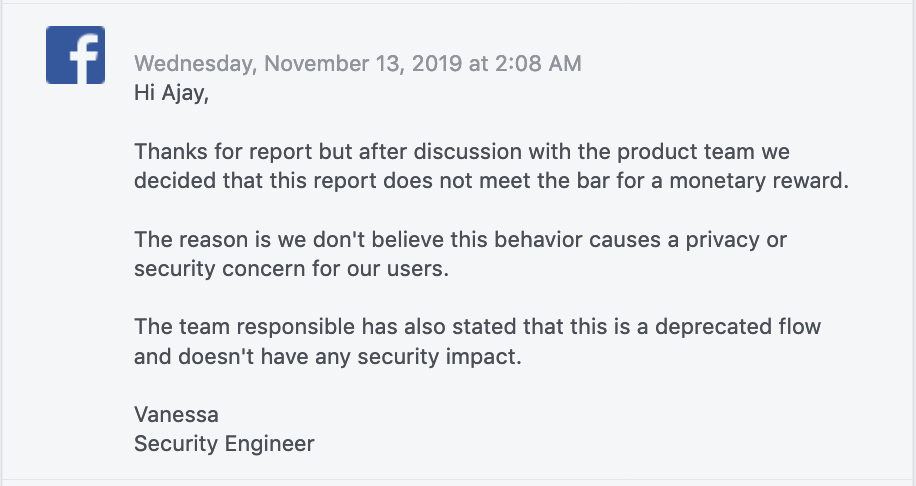This screenshot has width=916, height=486.
Task: Click the line "and doesn't have any security impact."
Action: tap(328, 357)
